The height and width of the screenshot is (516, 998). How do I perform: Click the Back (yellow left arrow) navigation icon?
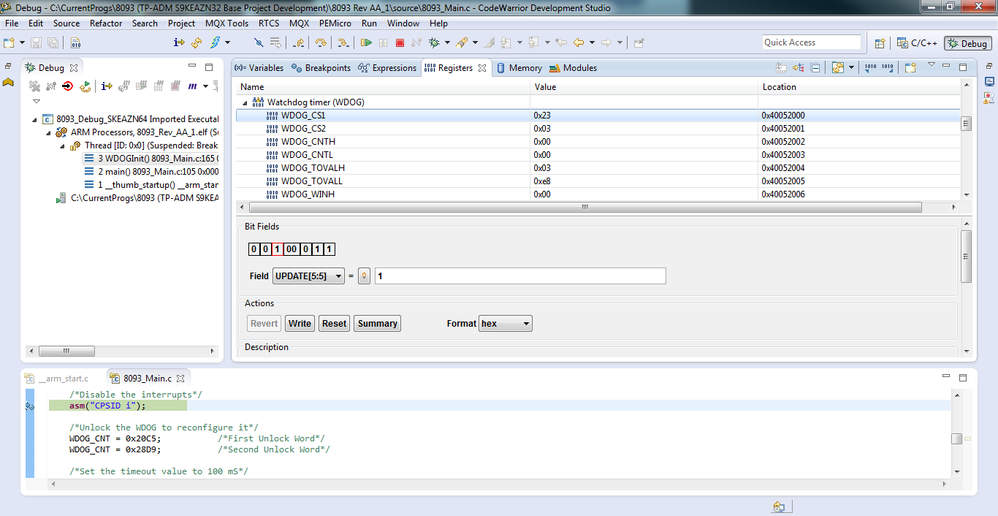click(x=579, y=43)
